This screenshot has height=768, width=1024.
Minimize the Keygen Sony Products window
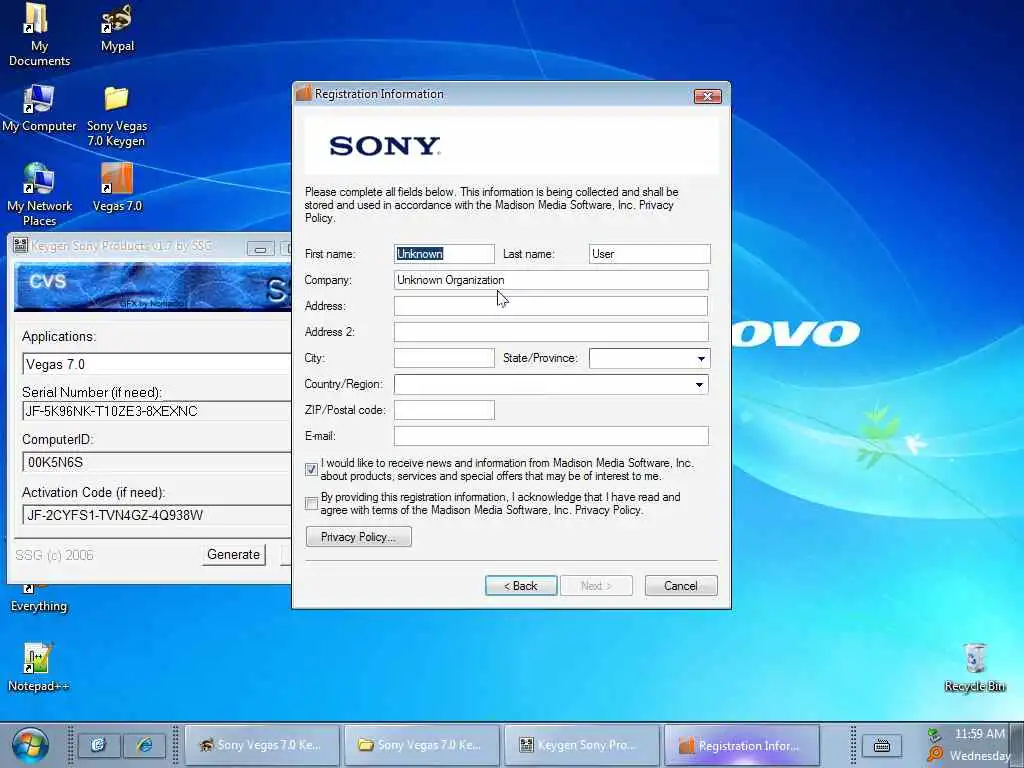pyautogui.click(x=260, y=249)
